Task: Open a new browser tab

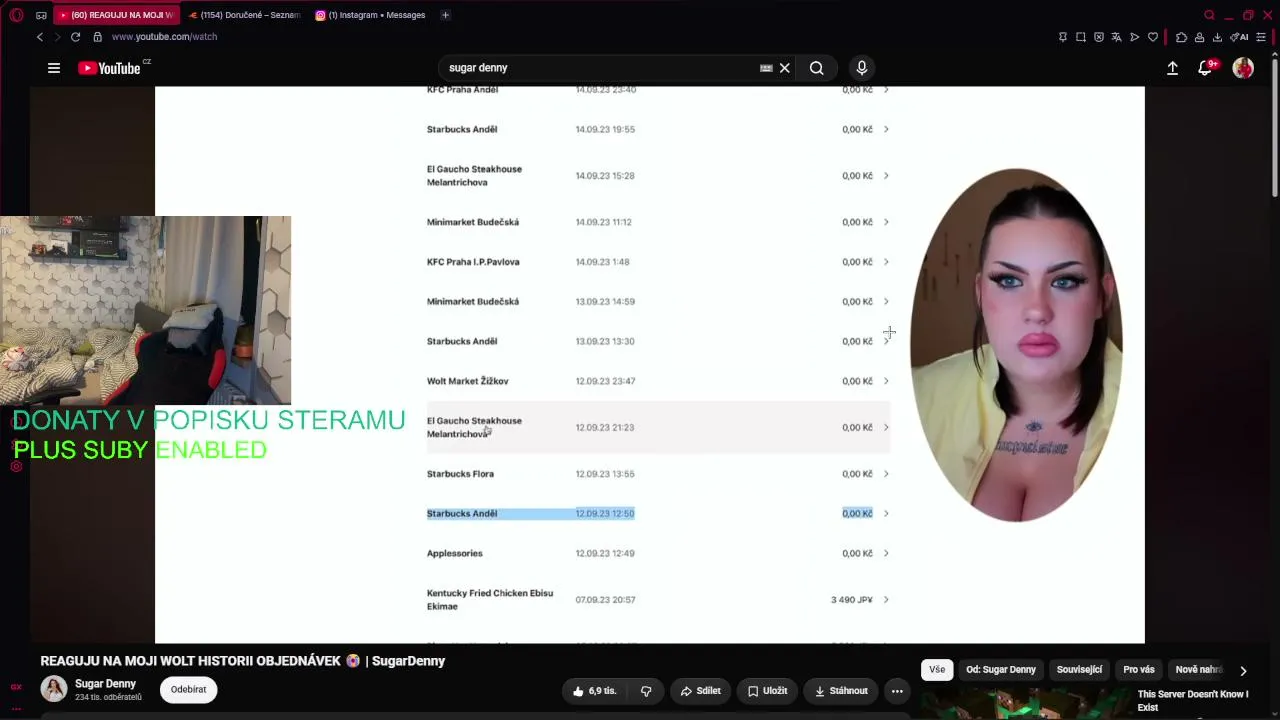Action: (445, 15)
